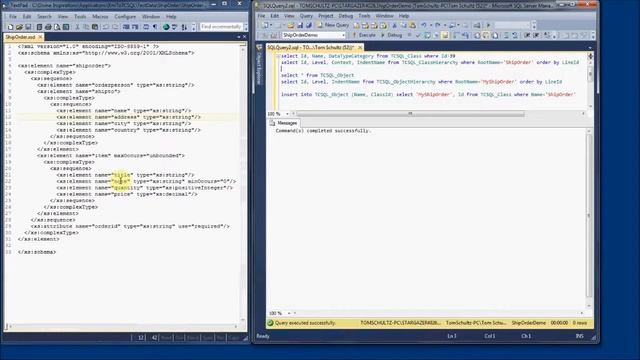Click the Redo icon in SSMS toolbar
Screen dimensions: 640x360
click(438, 25)
